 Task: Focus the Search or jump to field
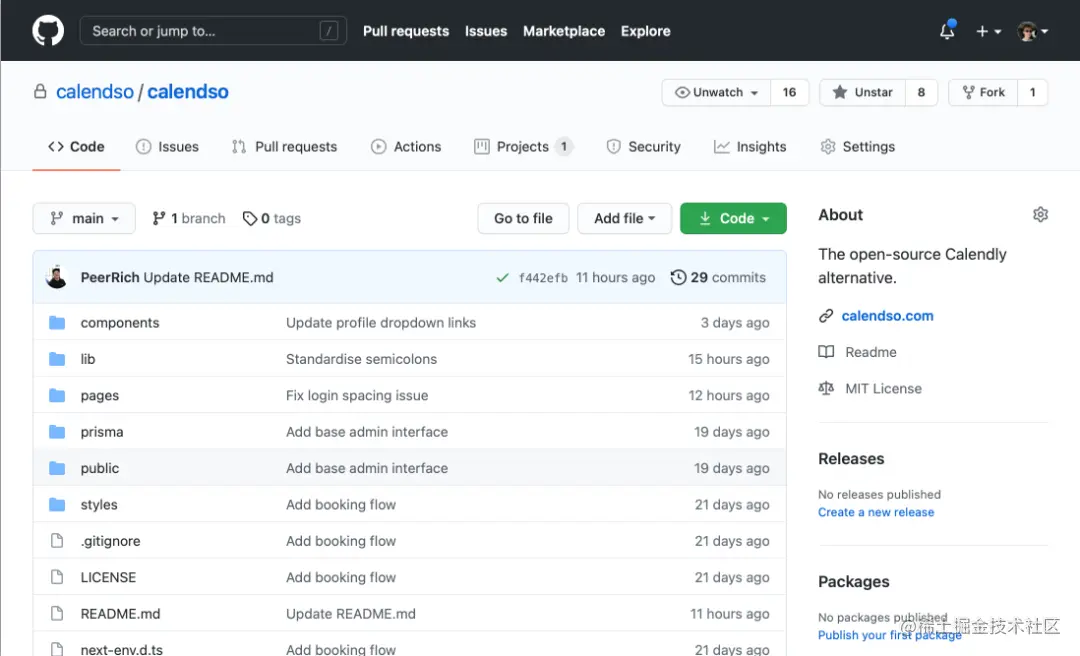pyautogui.click(x=213, y=31)
